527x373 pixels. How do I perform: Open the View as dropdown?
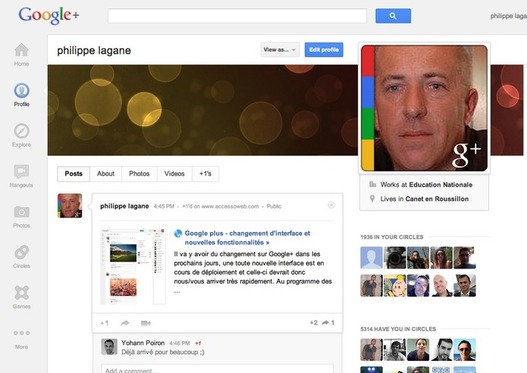[280, 50]
